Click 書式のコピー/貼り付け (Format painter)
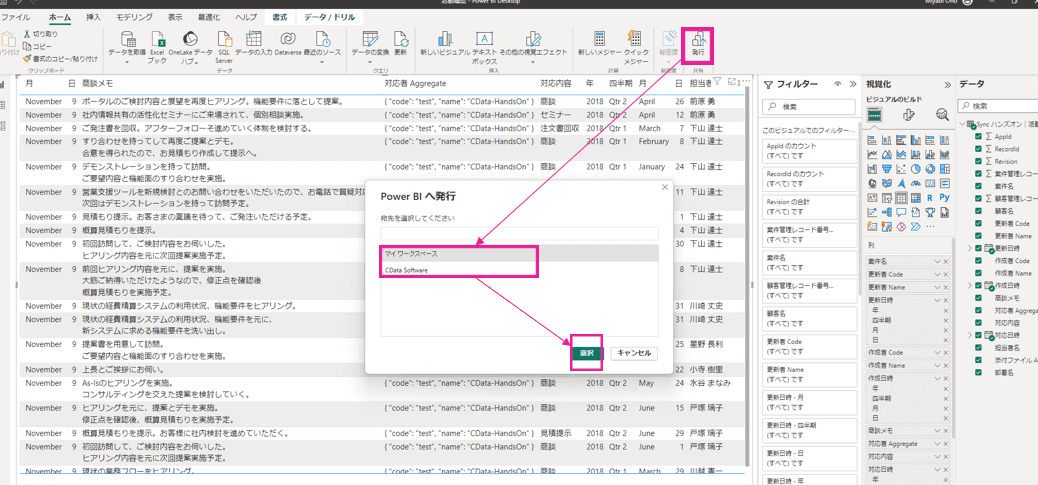The image size is (1038, 485). (60, 58)
